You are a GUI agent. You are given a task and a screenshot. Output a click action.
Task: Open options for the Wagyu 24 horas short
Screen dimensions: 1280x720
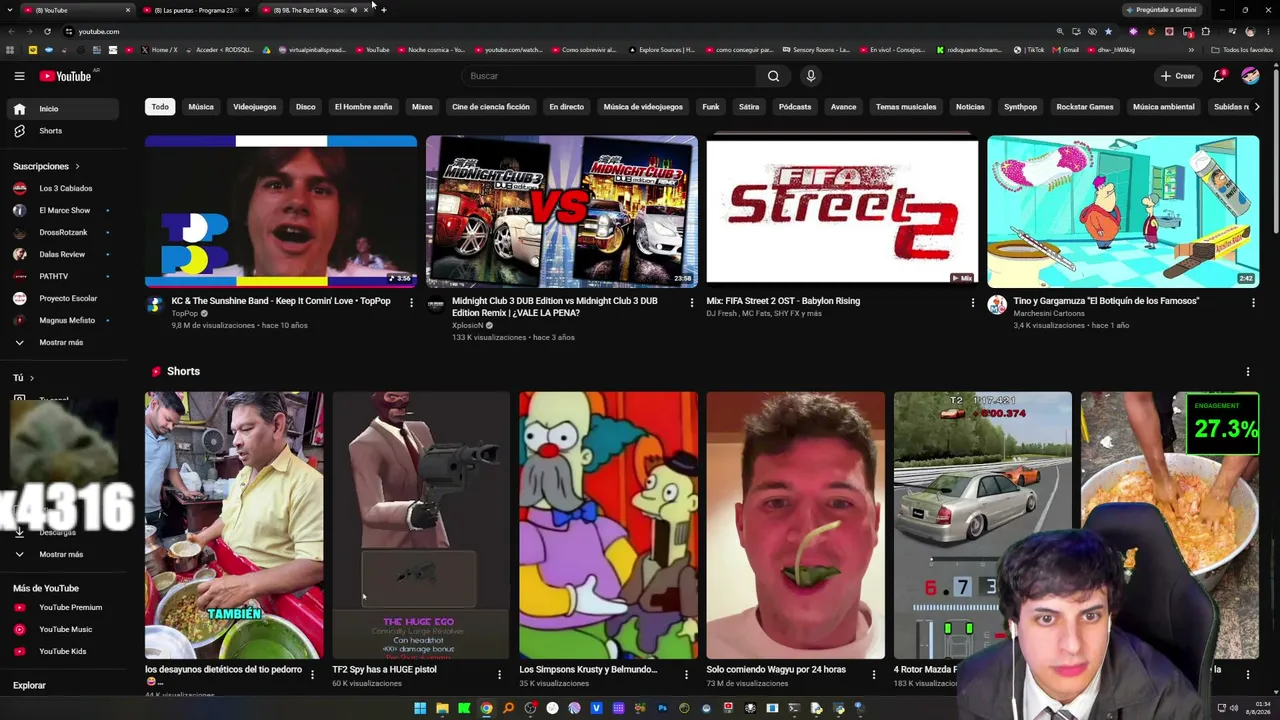[873, 674]
